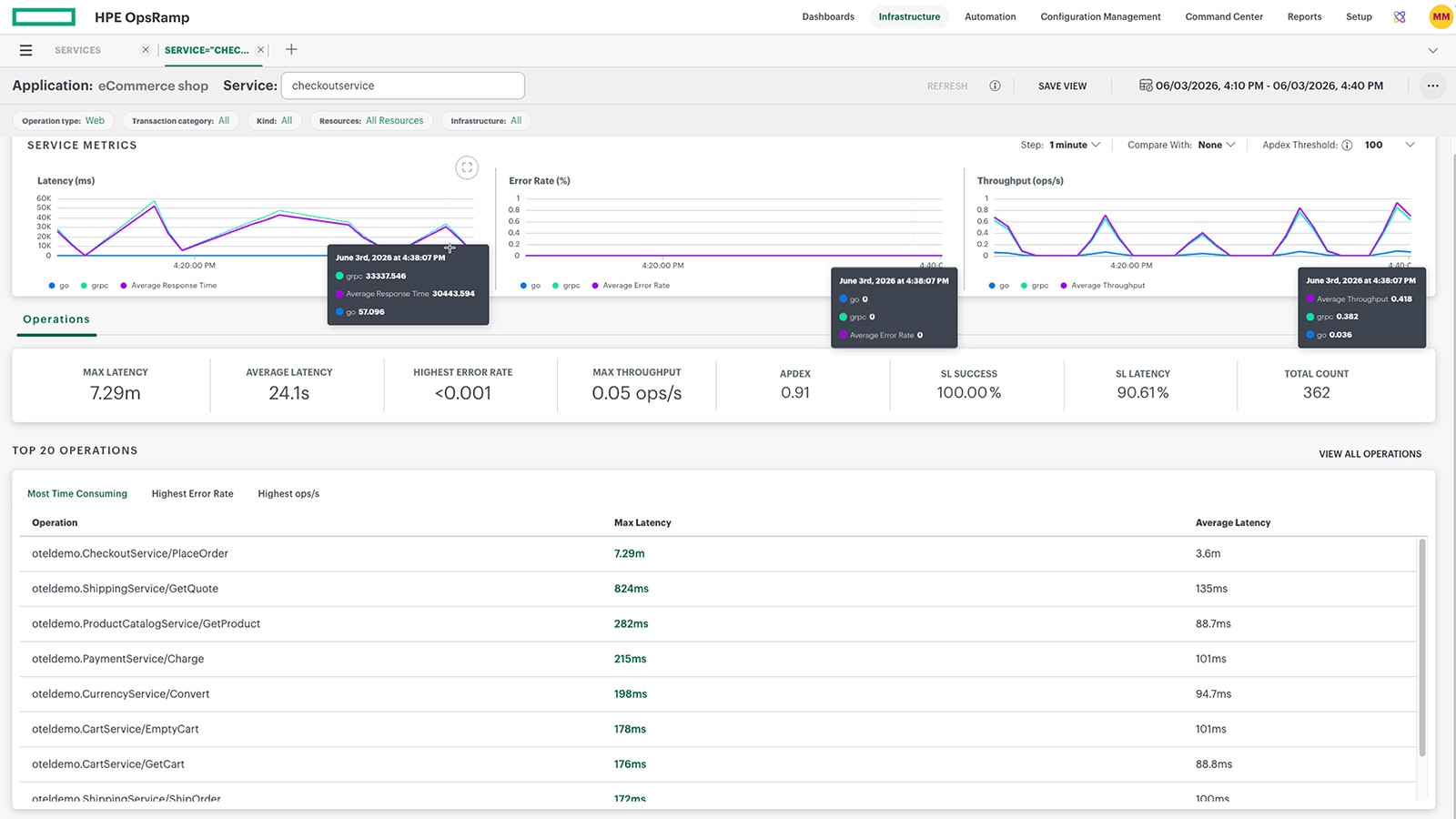The image size is (1456, 819).
Task: Open the Infrastructure All filter
Action: [486, 120]
